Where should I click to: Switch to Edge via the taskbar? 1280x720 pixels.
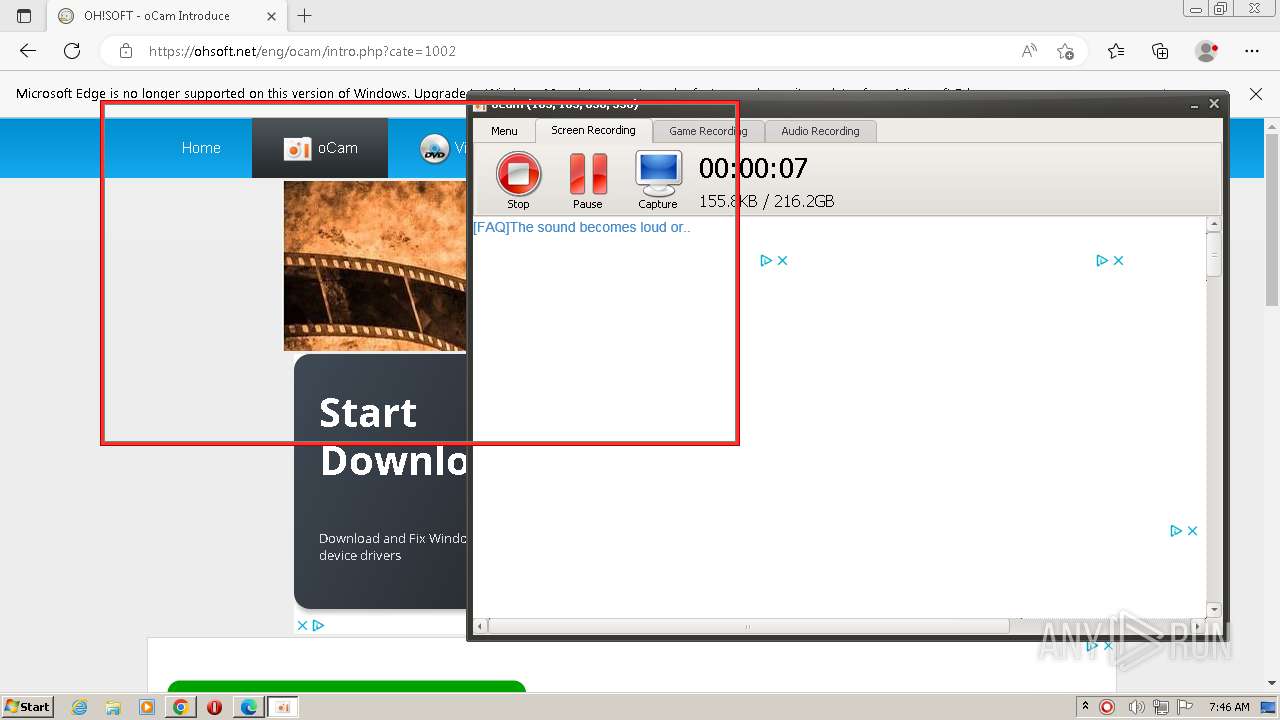pyautogui.click(x=248, y=707)
